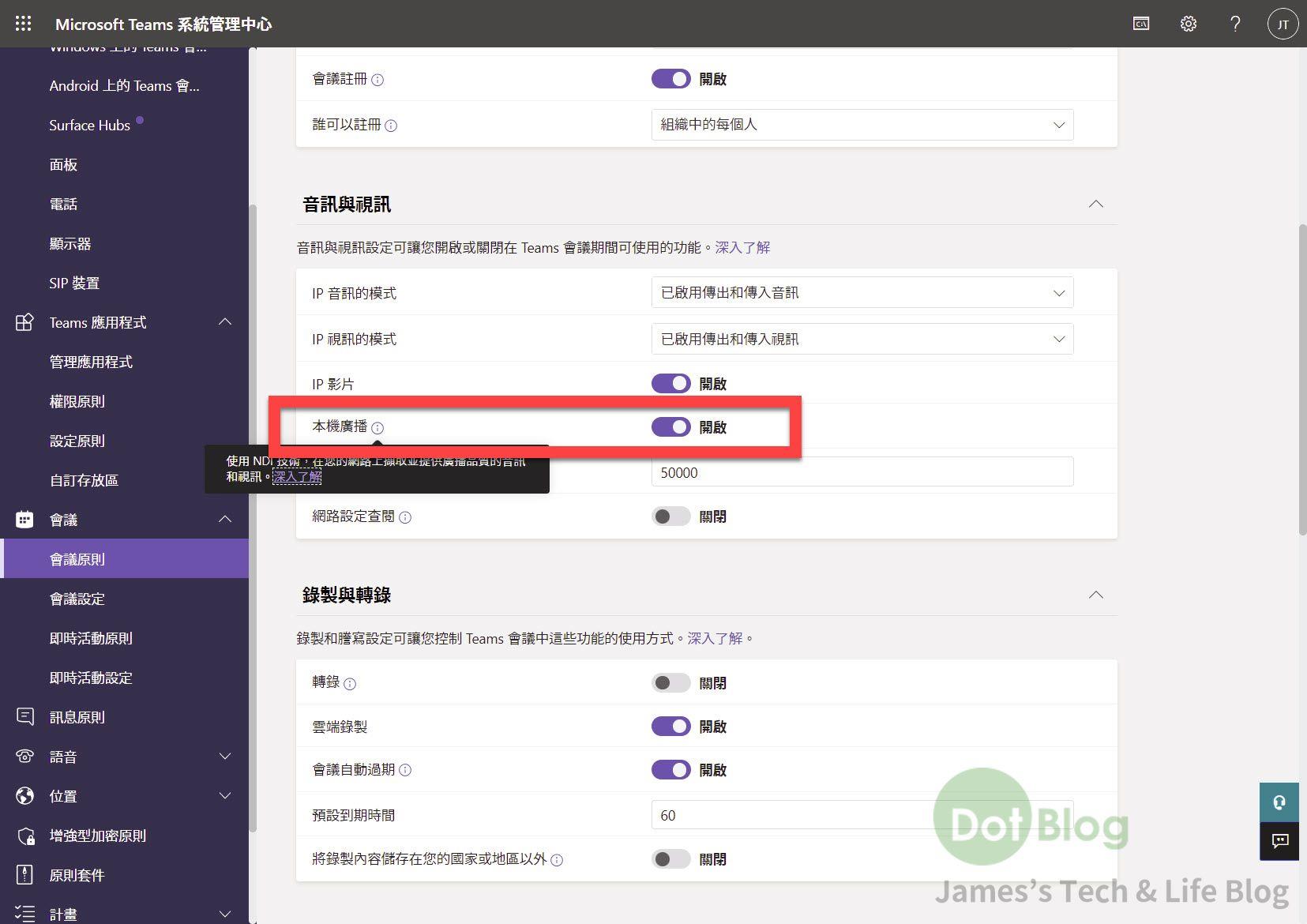Click info icon next to 轉錄
The width and height of the screenshot is (1307, 924).
pyautogui.click(x=350, y=684)
